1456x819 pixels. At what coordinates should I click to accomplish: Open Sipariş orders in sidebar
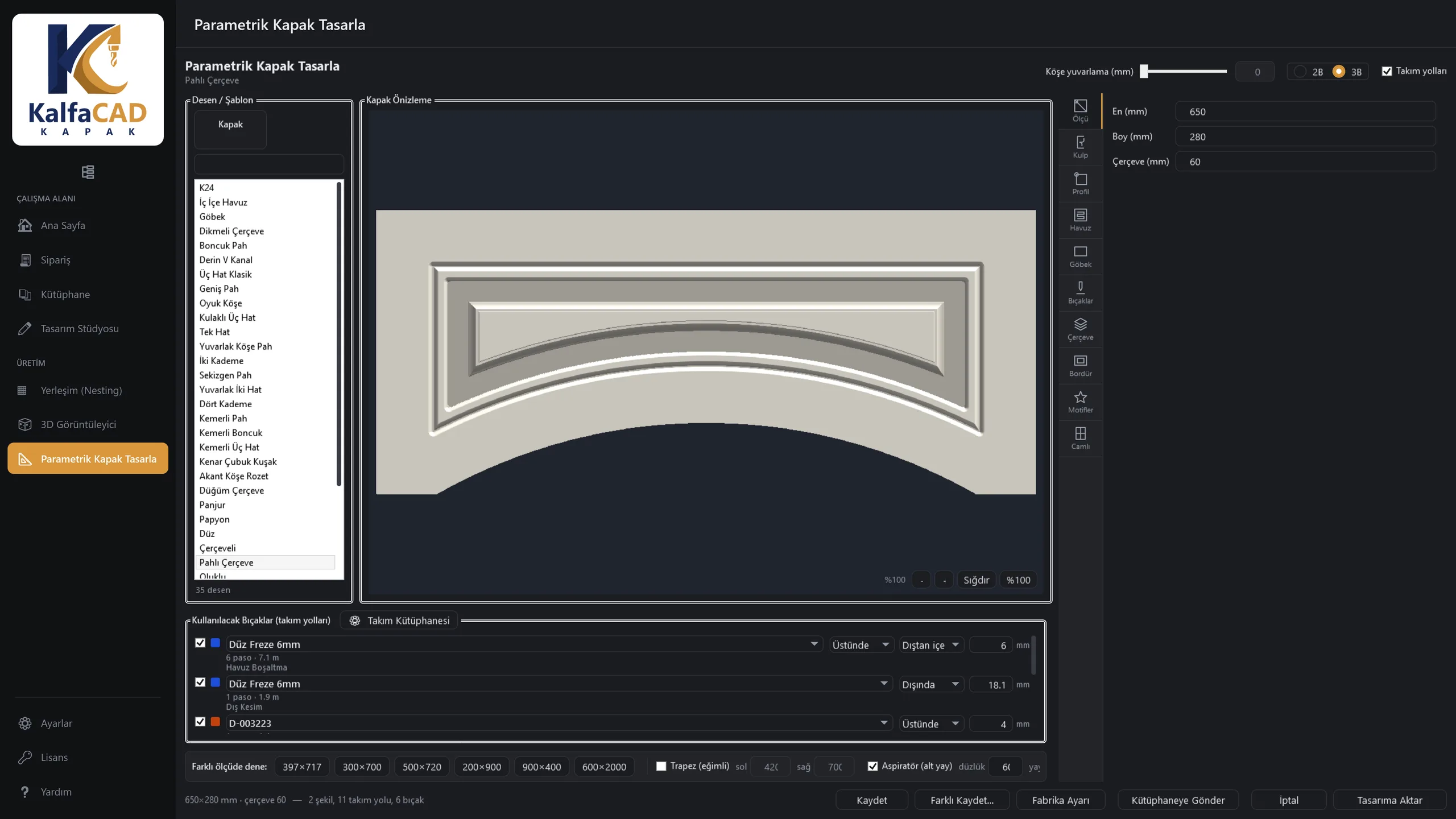point(88,260)
